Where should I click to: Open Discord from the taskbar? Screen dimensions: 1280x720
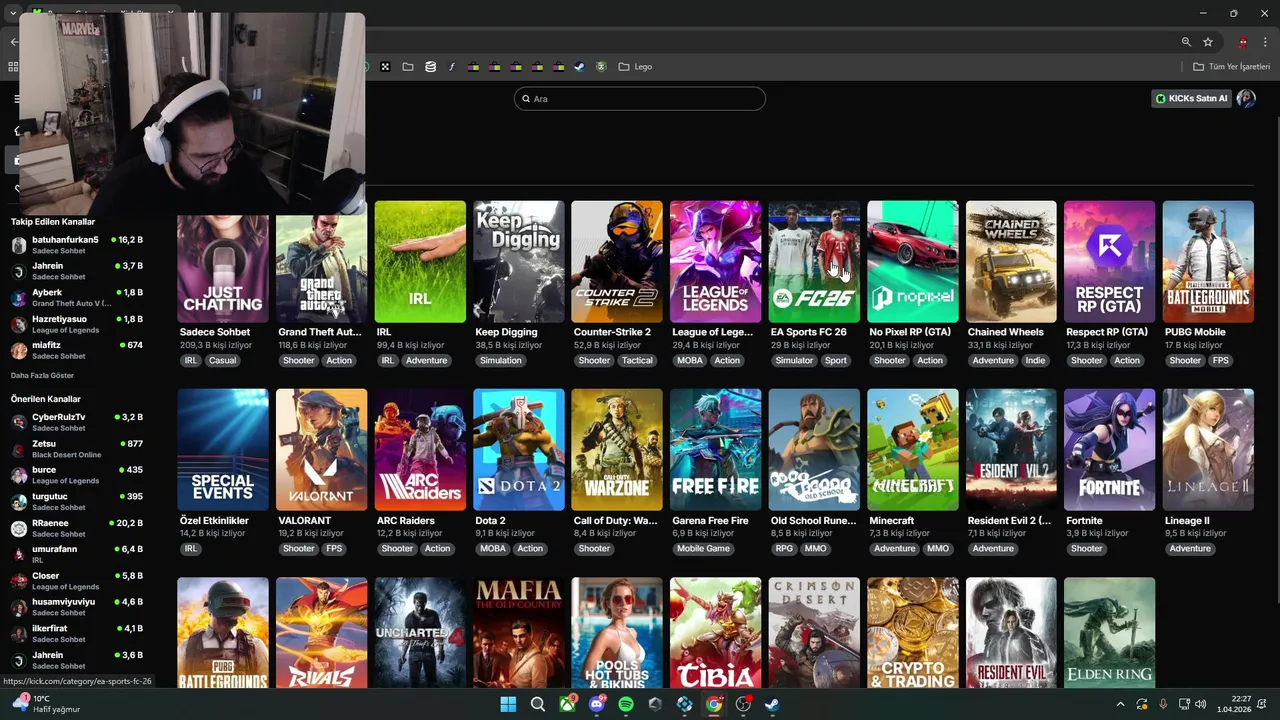(x=597, y=704)
